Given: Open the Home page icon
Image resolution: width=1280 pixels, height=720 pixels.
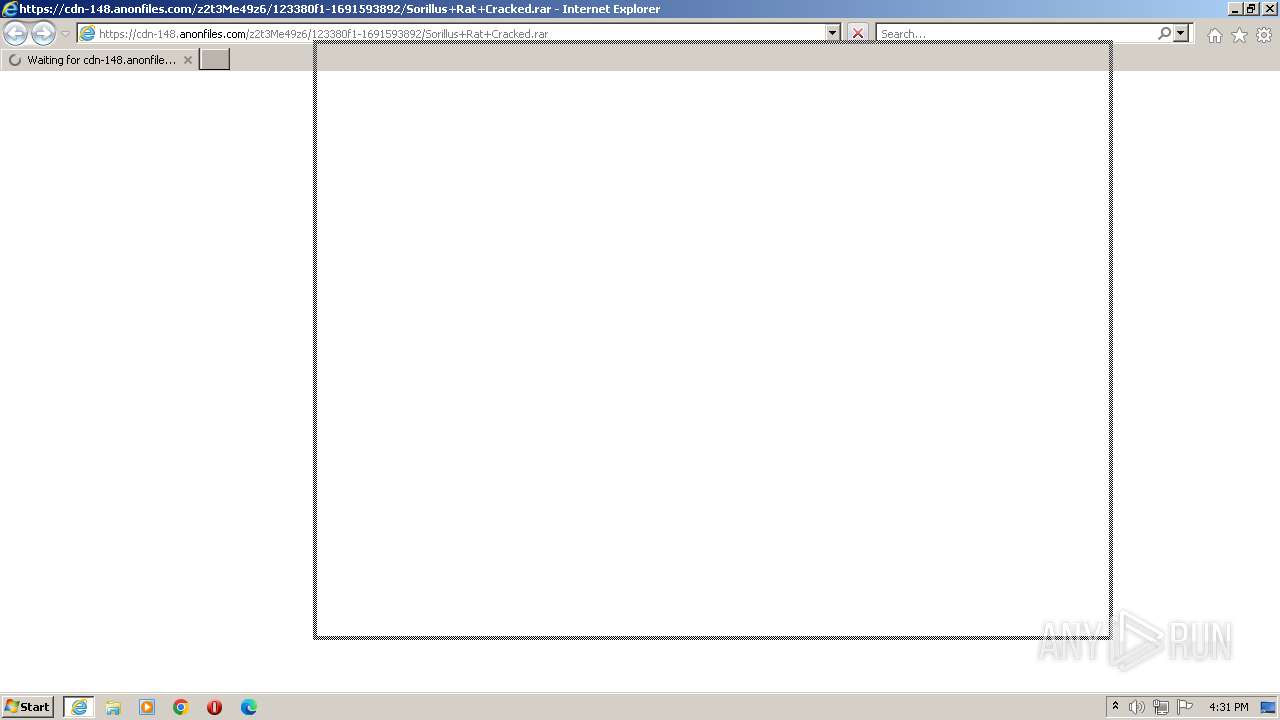Looking at the screenshot, I should [1214, 35].
